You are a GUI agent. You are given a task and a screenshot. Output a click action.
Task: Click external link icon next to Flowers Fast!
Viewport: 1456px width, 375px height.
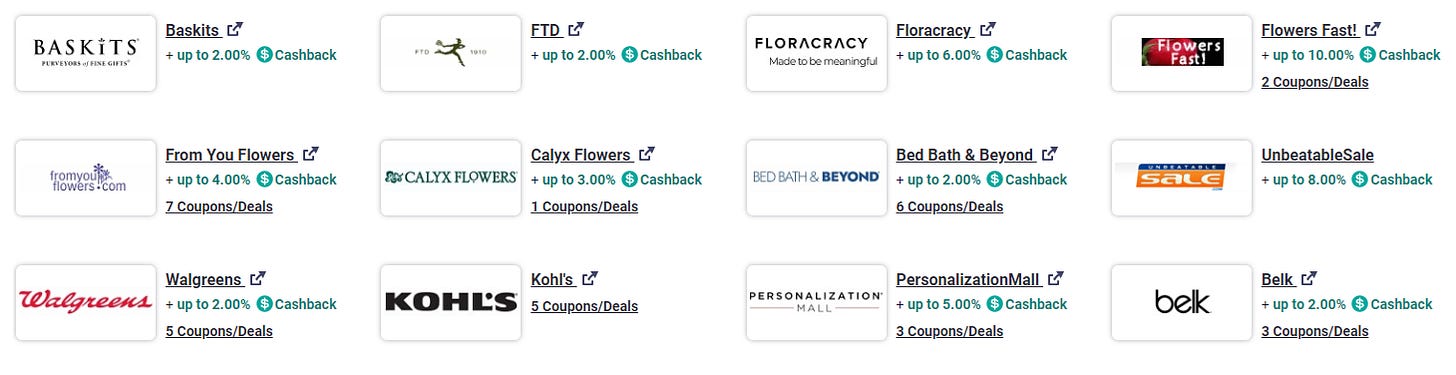(x=1373, y=30)
